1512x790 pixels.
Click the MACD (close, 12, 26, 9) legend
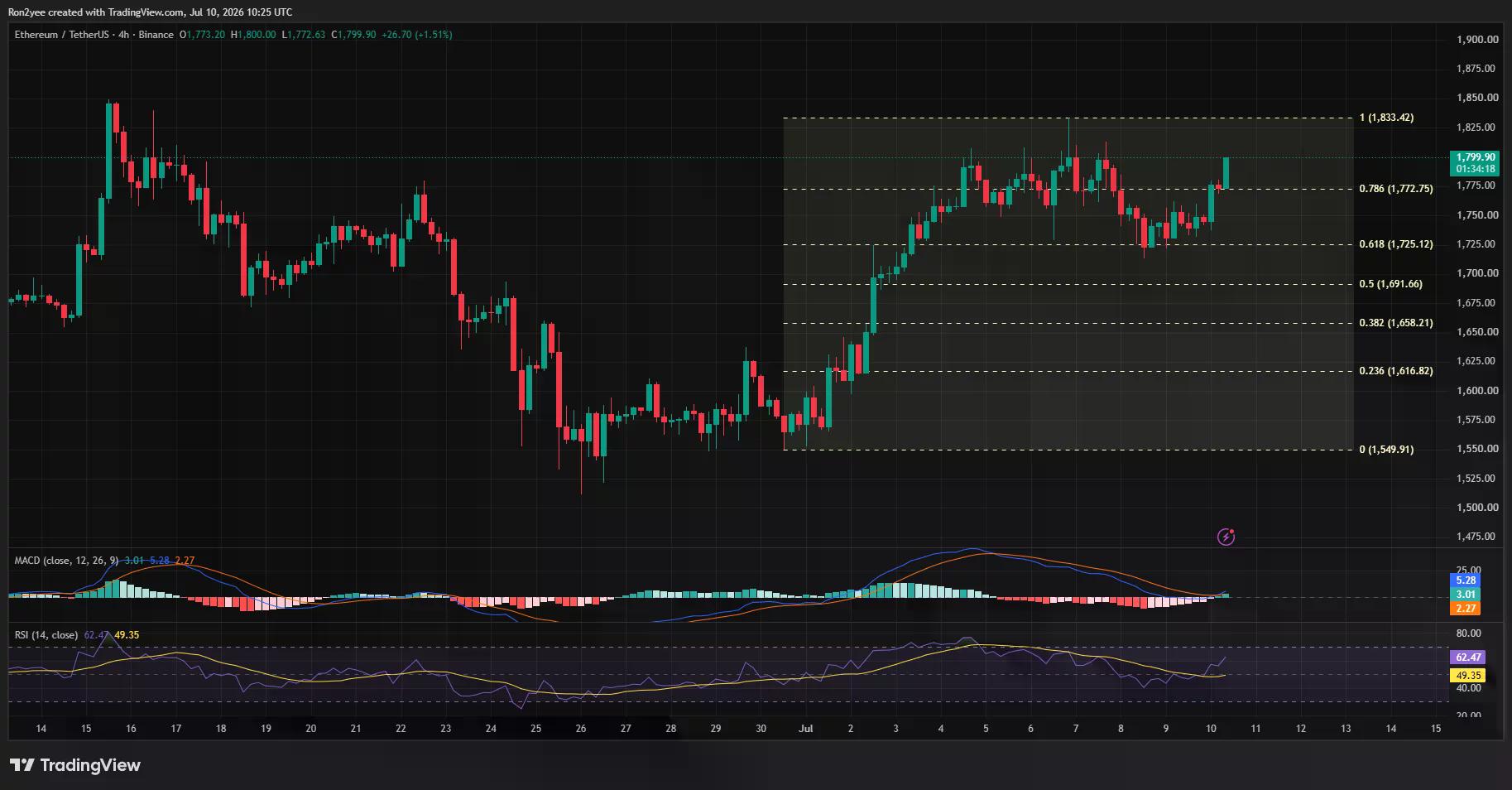pos(66,561)
